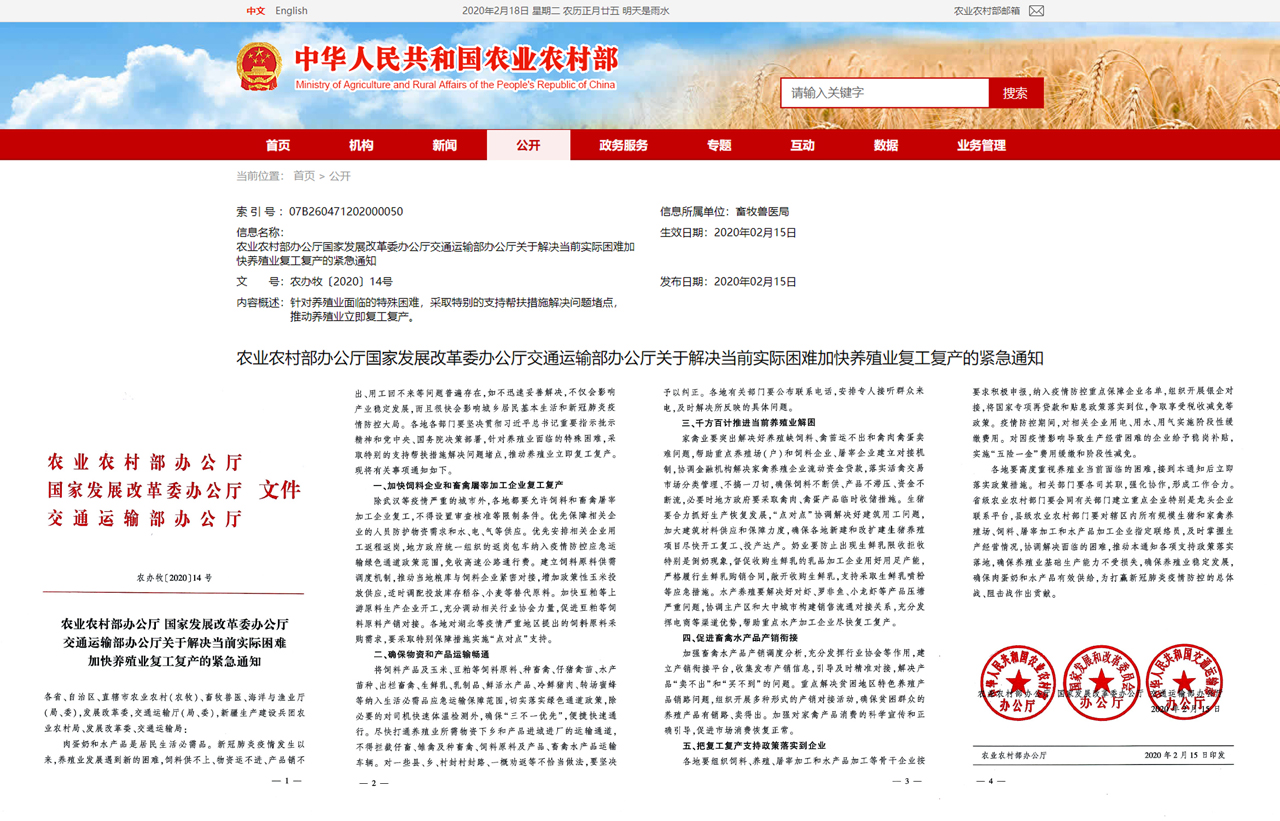Click the ministry title 中华人民共和国农业农村部
The image size is (1280, 821).
click(x=456, y=59)
